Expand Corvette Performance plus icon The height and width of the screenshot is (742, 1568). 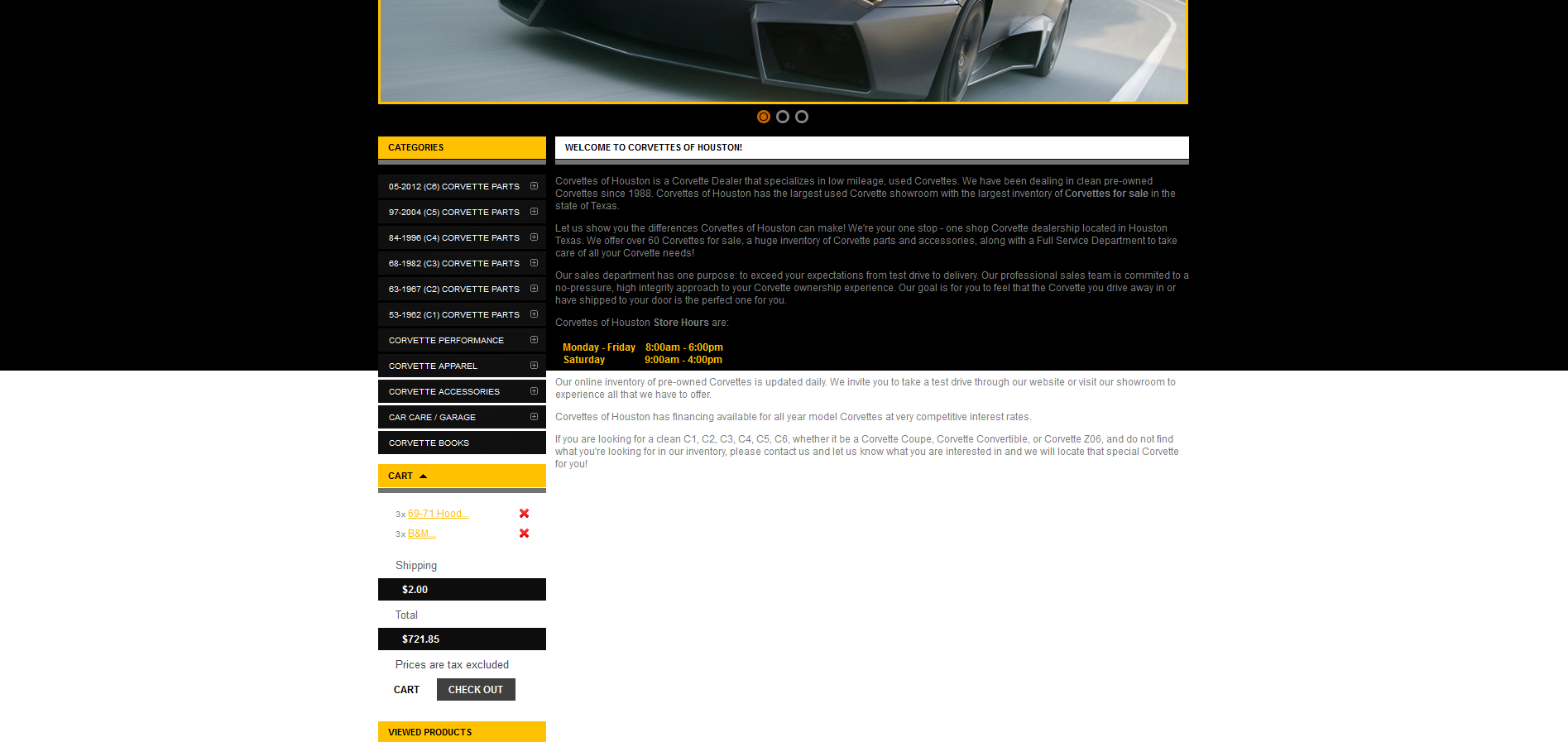tap(534, 340)
